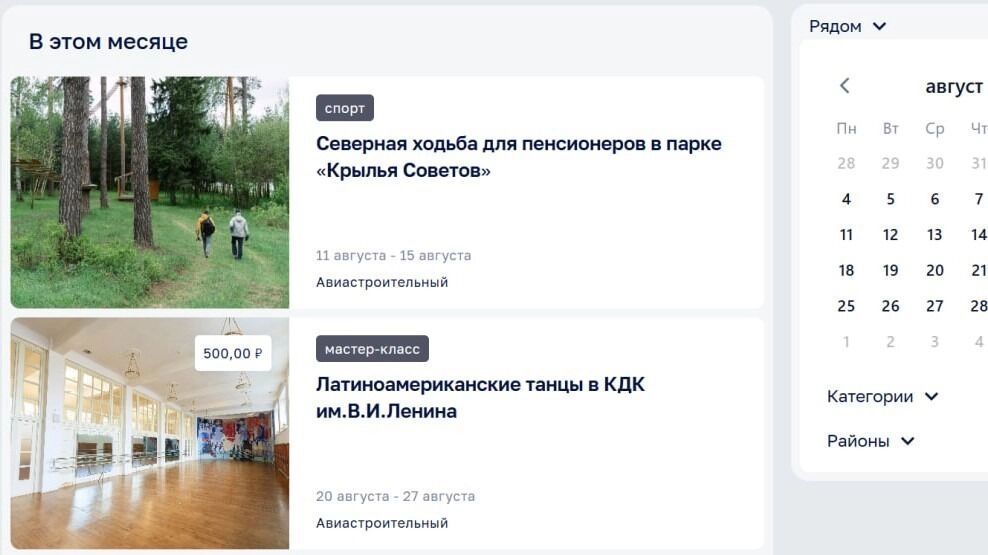
Task: Expand the Категории filter
Action: click(883, 396)
